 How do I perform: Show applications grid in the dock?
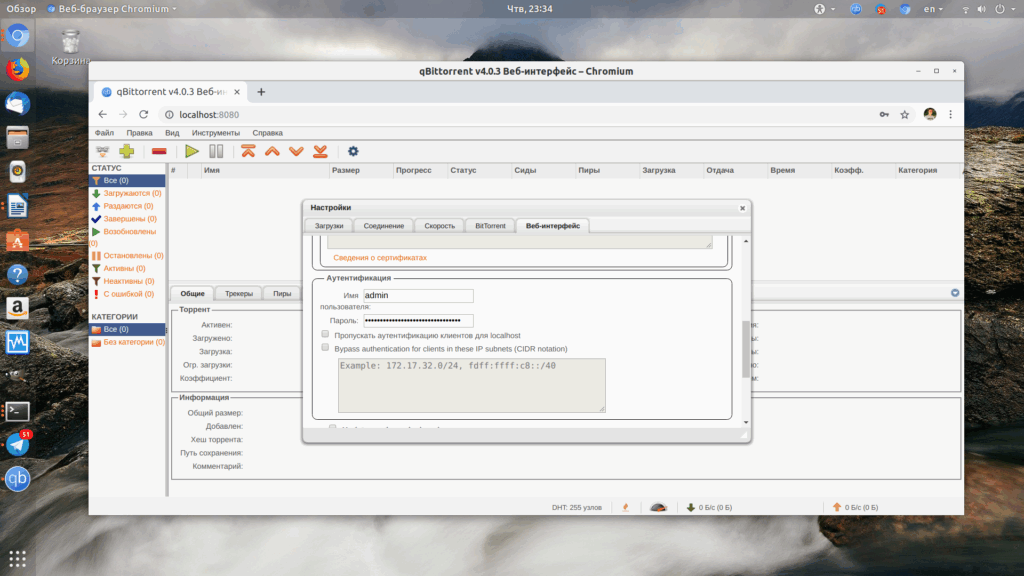click(x=18, y=559)
